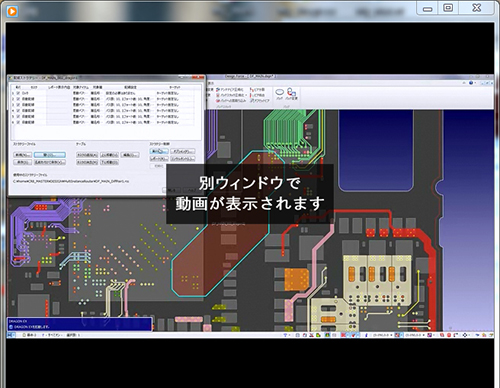The width and height of the screenshot is (500, 388).
Task: Open the pad stack normalize dropdown arrow
Action: tap(247, 95)
